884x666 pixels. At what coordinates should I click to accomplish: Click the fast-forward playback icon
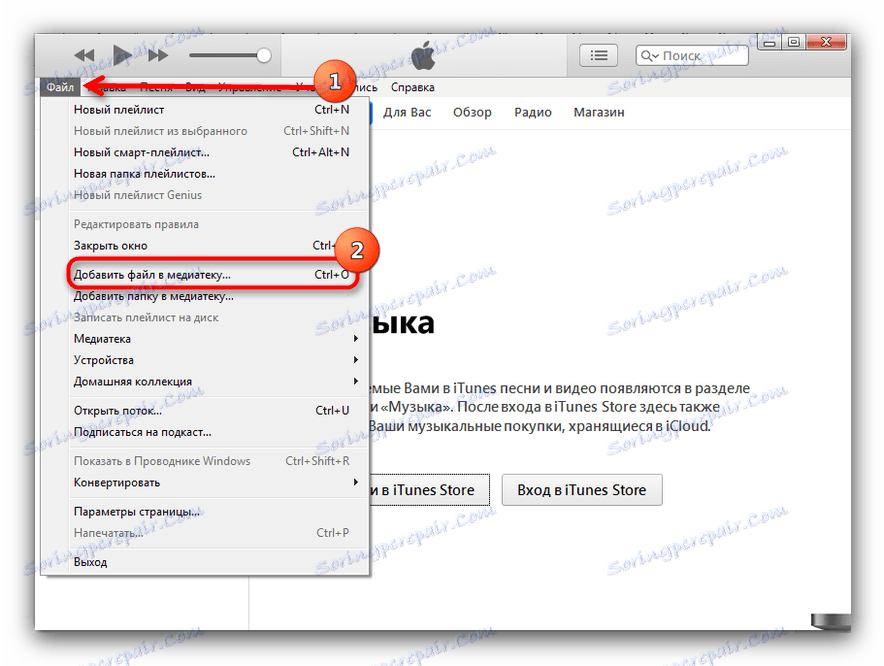(160, 55)
